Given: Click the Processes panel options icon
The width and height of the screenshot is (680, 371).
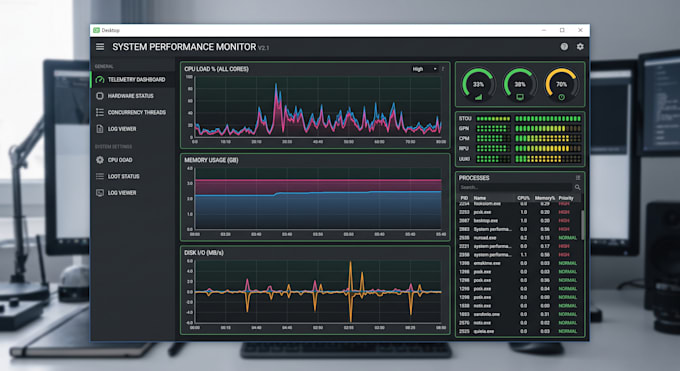Looking at the screenshot, I should click(x=578, y=178).
